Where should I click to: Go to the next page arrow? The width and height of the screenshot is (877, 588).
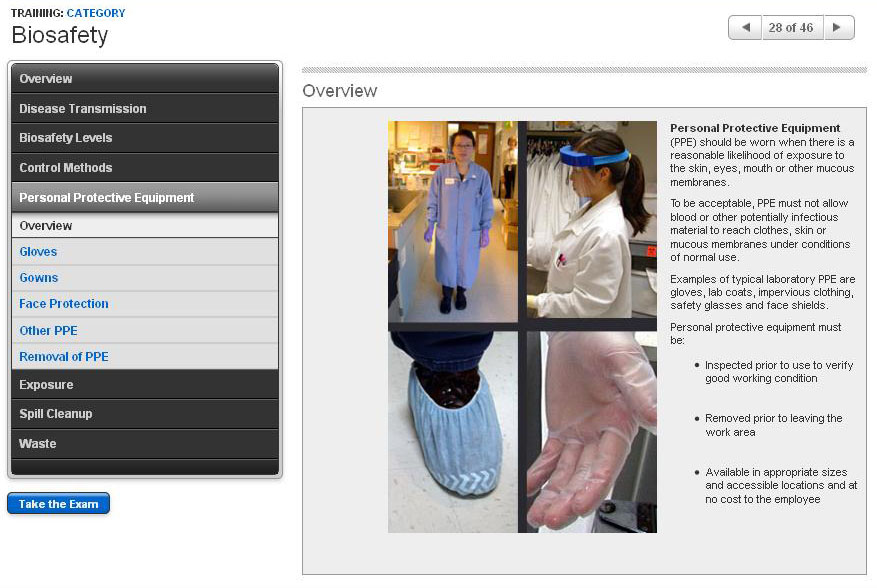point(839,28)
